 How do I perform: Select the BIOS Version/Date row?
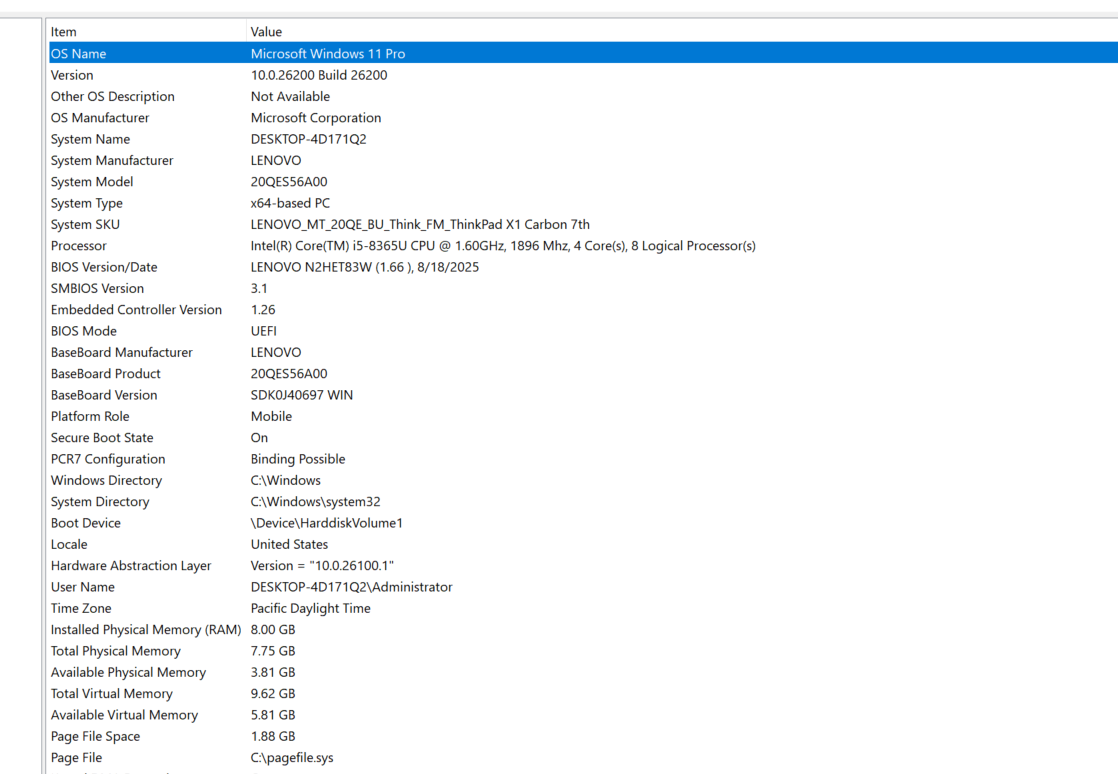(583, 267)
